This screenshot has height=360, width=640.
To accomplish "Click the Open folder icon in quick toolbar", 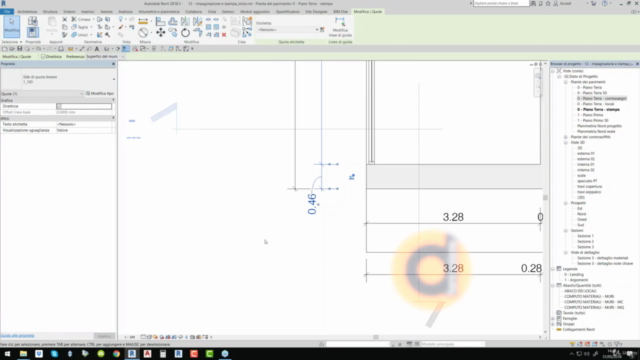I will [12, 49].
